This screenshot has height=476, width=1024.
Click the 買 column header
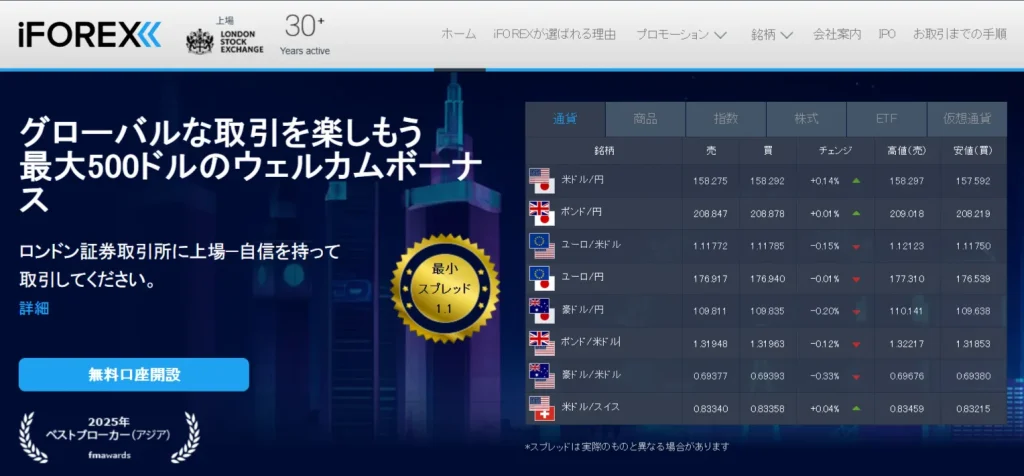point(767,151)
